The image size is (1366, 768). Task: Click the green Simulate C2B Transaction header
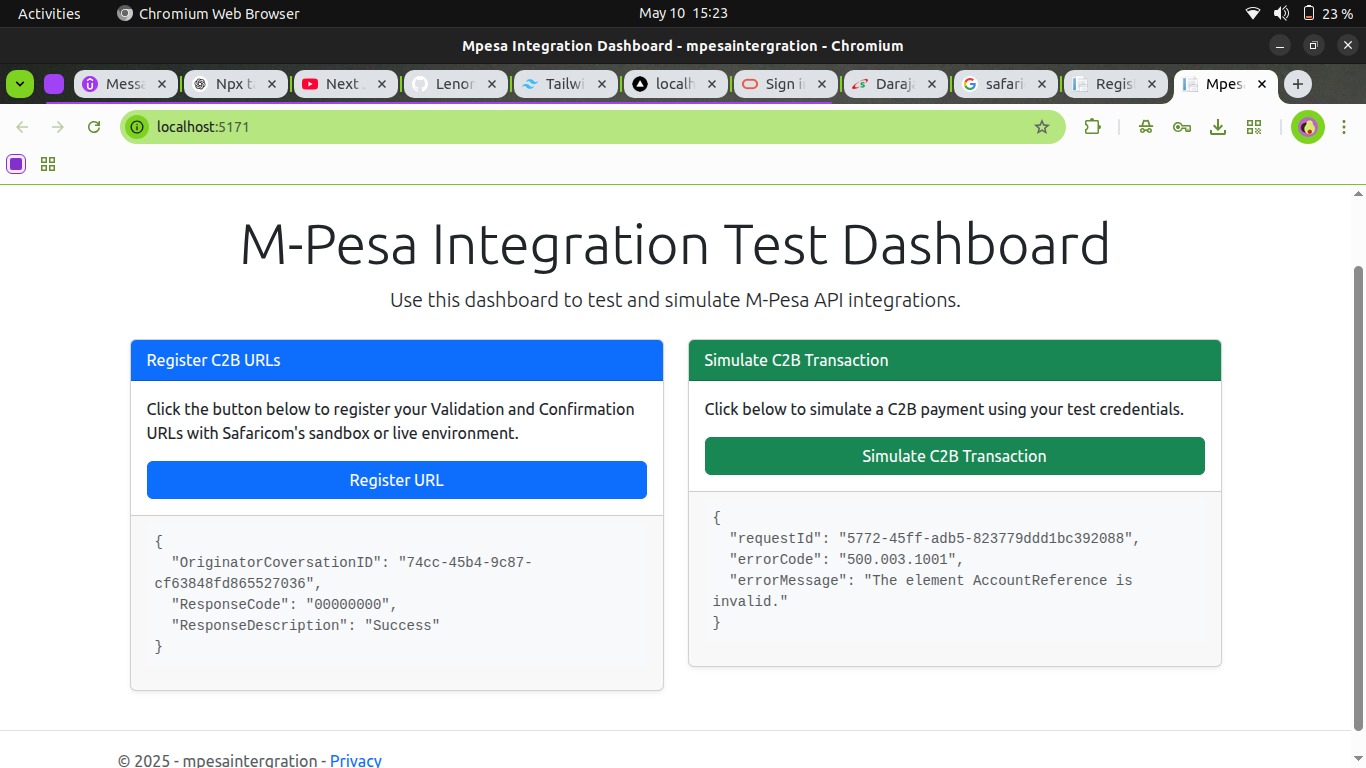point(955,360)
